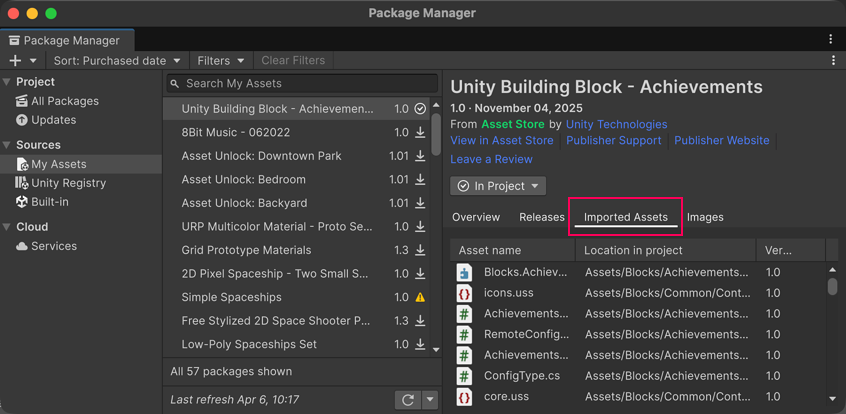Click the three-dot menu icon in the tab bar

pos(831,39)
